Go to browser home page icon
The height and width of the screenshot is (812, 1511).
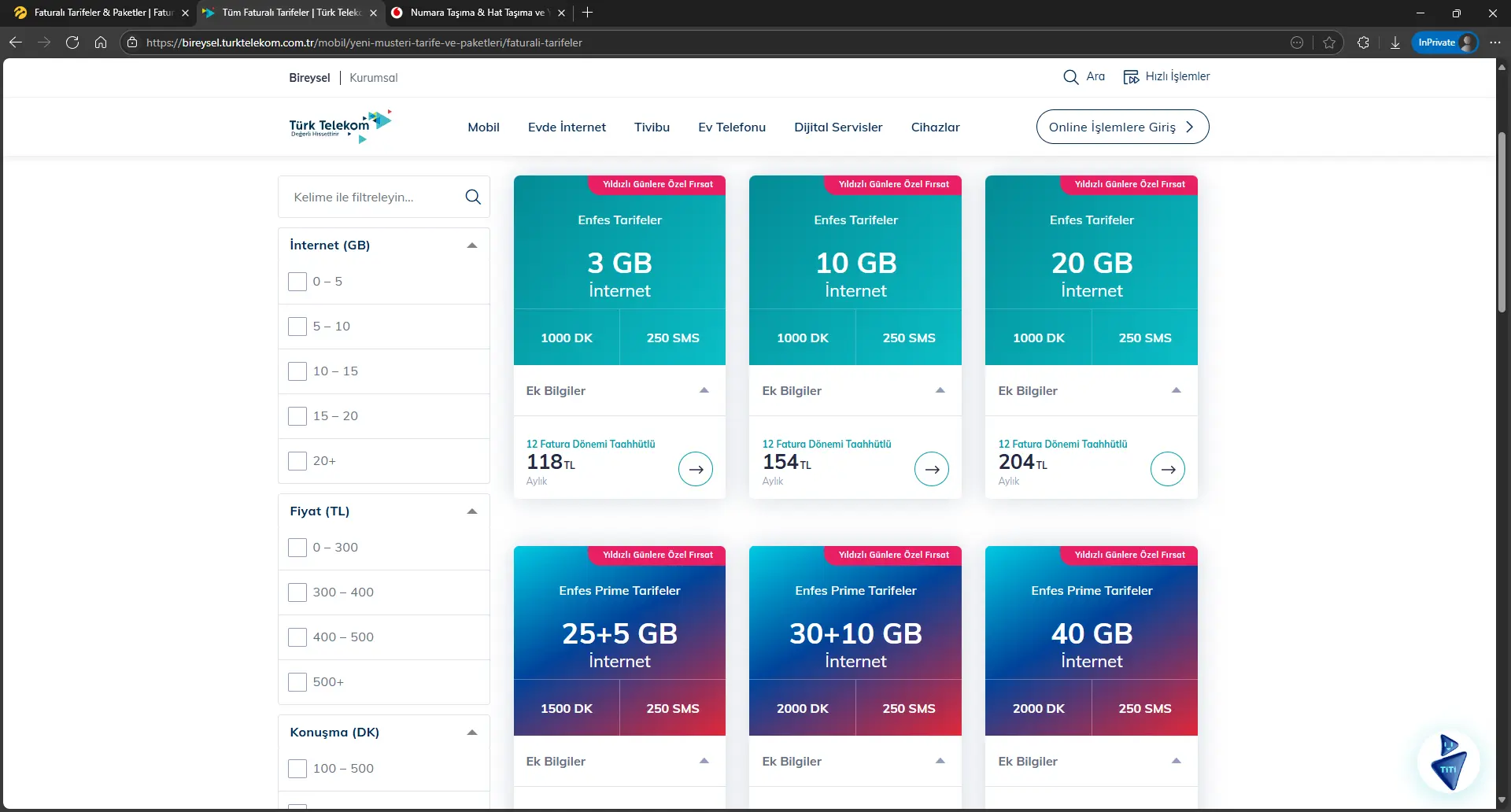coord(101,42)
